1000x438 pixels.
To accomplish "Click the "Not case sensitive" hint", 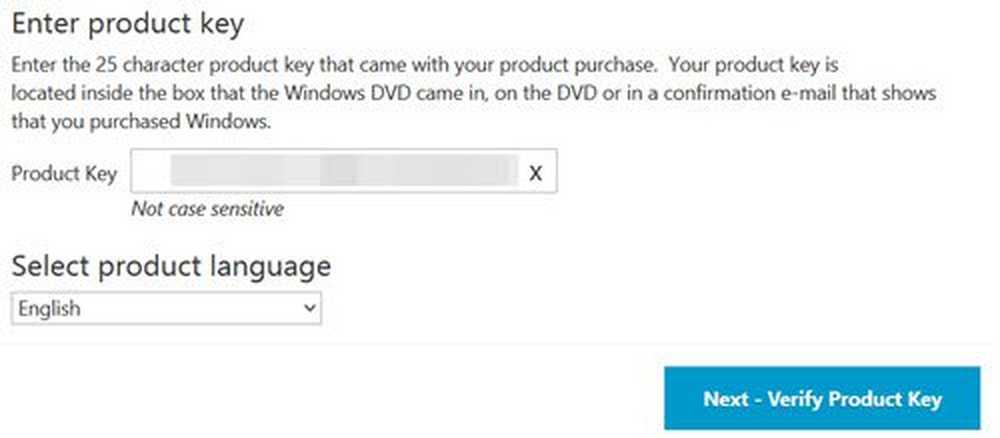I will [208, 209].
